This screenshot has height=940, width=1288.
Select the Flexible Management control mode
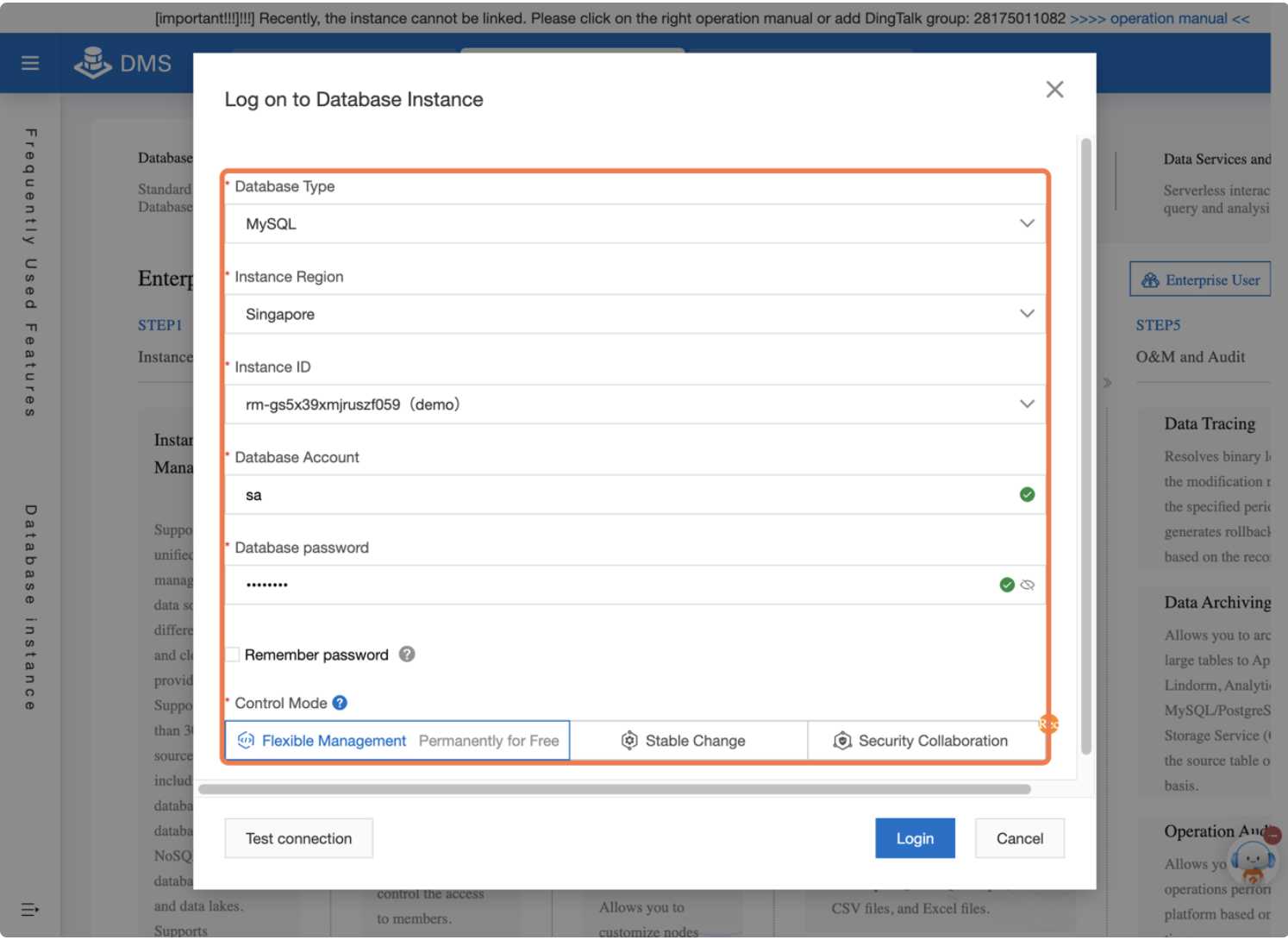pyautogui.click(x=335, y=740)
